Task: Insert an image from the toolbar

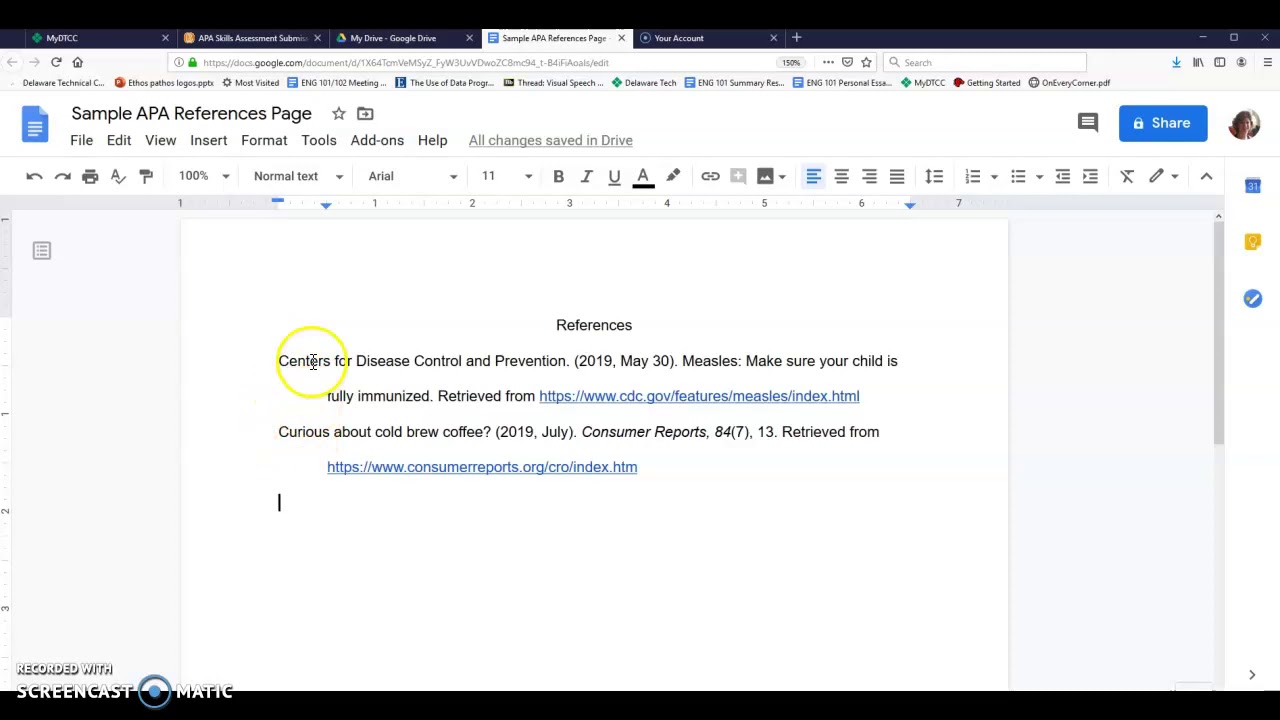Action: click(x=765, y=176)
